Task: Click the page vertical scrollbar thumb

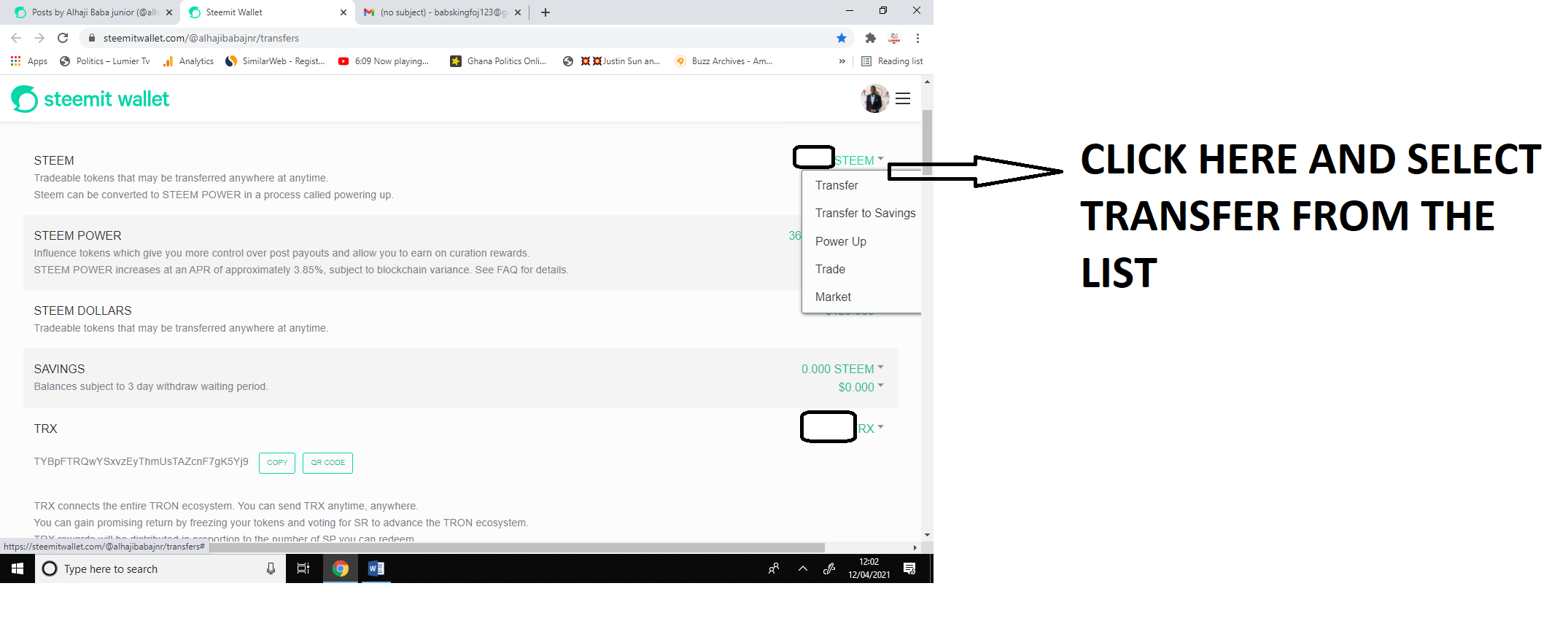Action: (x=927, y=142)
